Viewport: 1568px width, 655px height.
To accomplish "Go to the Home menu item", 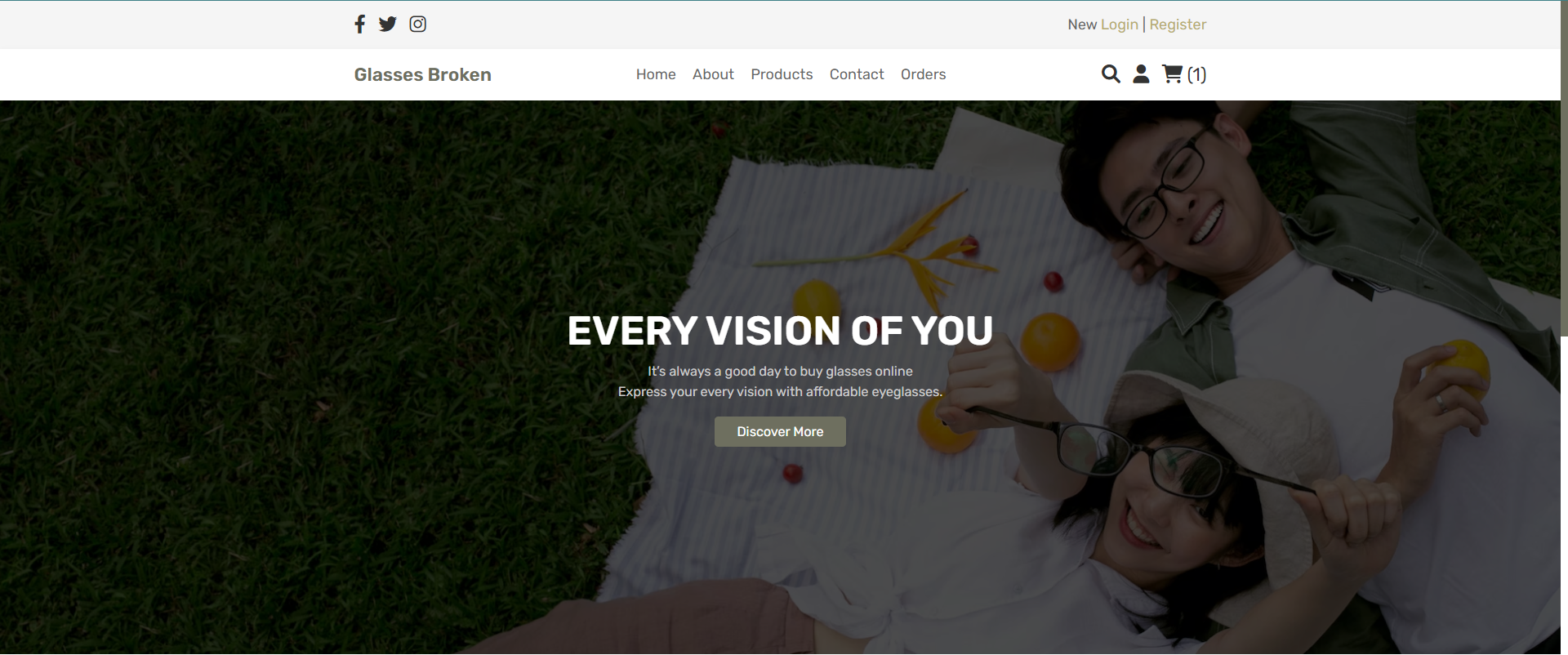I will (656, 74).
